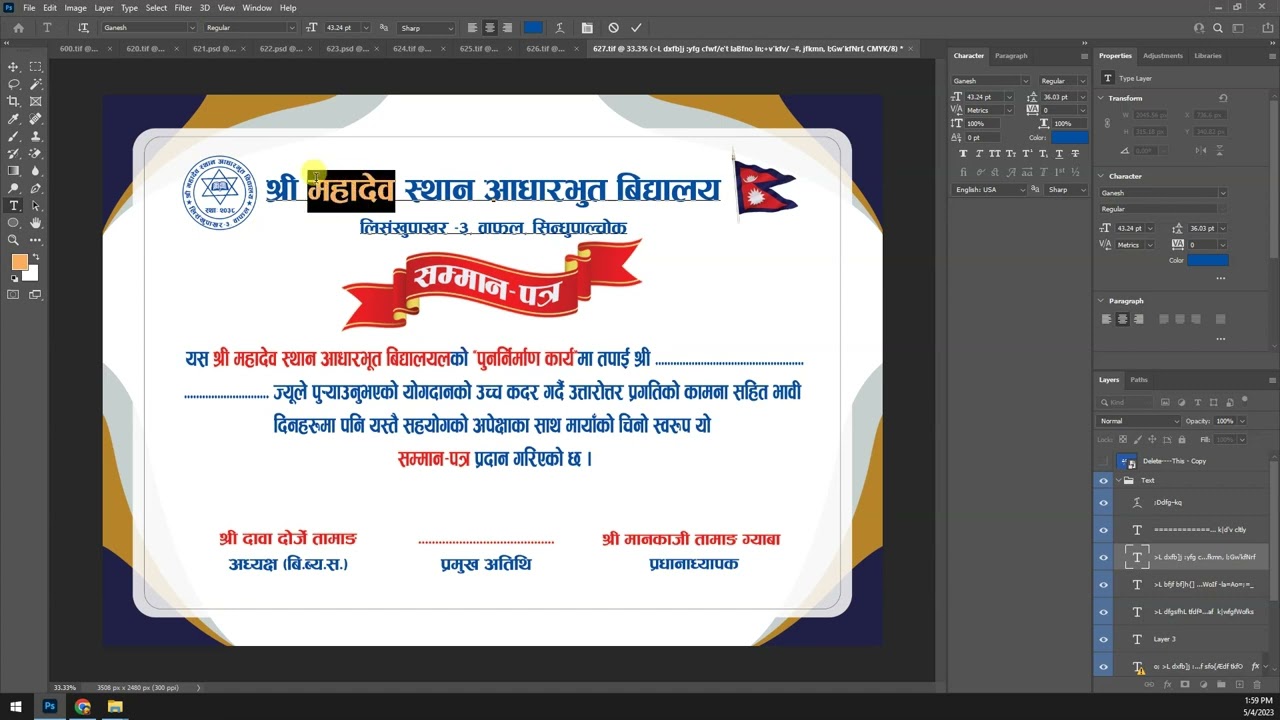Switch to the Paragraph tab
Screen dimensions: 1280x720
point(1011,56)
